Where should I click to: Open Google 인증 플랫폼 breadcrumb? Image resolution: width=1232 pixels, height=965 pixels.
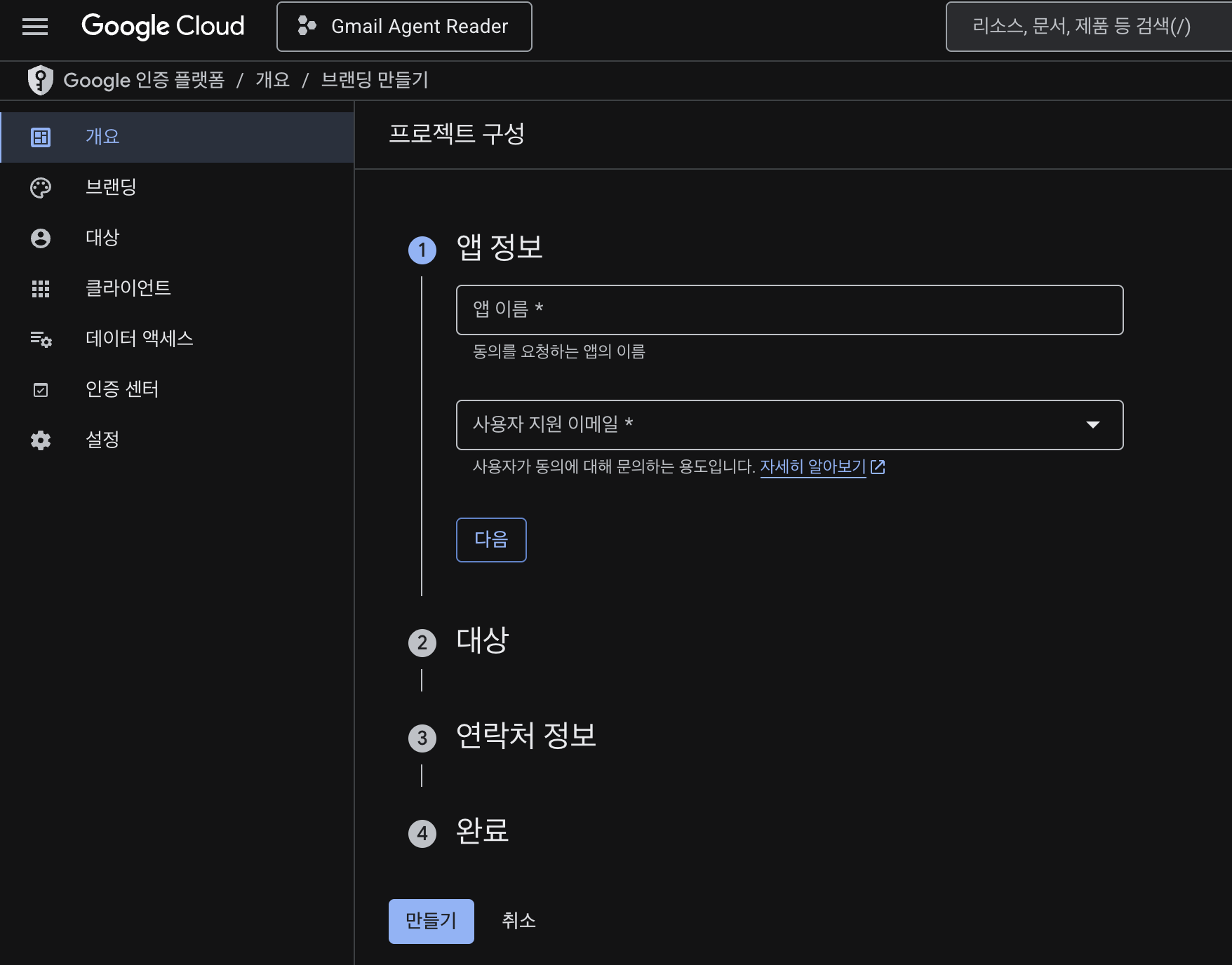[x=144, y=80]
